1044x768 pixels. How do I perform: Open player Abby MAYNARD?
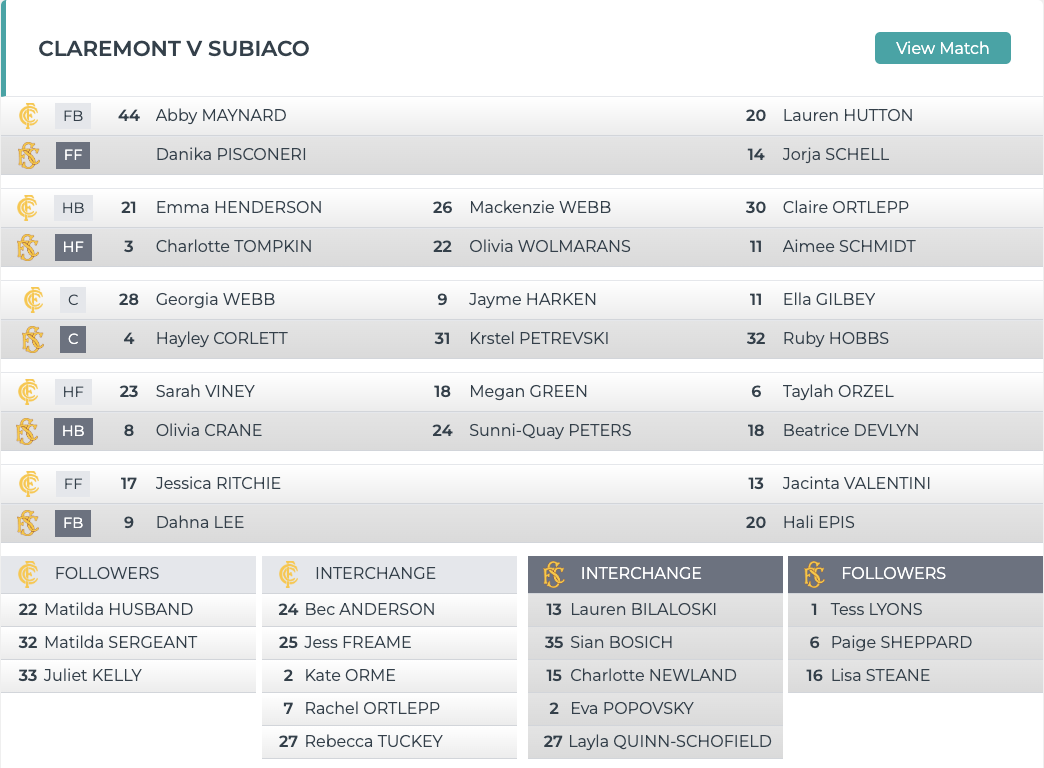pyautogui.click(x=221, y=116)
